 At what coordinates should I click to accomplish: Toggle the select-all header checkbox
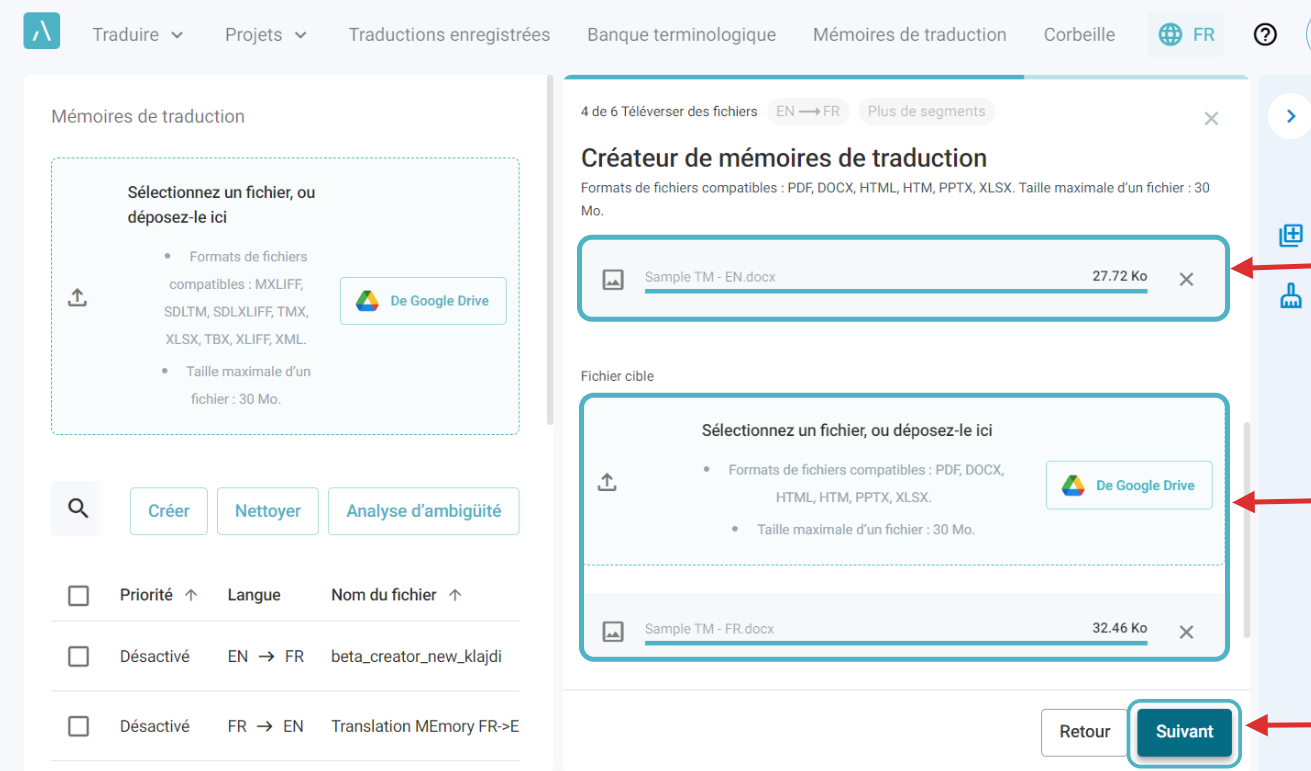tap(79, 596)
